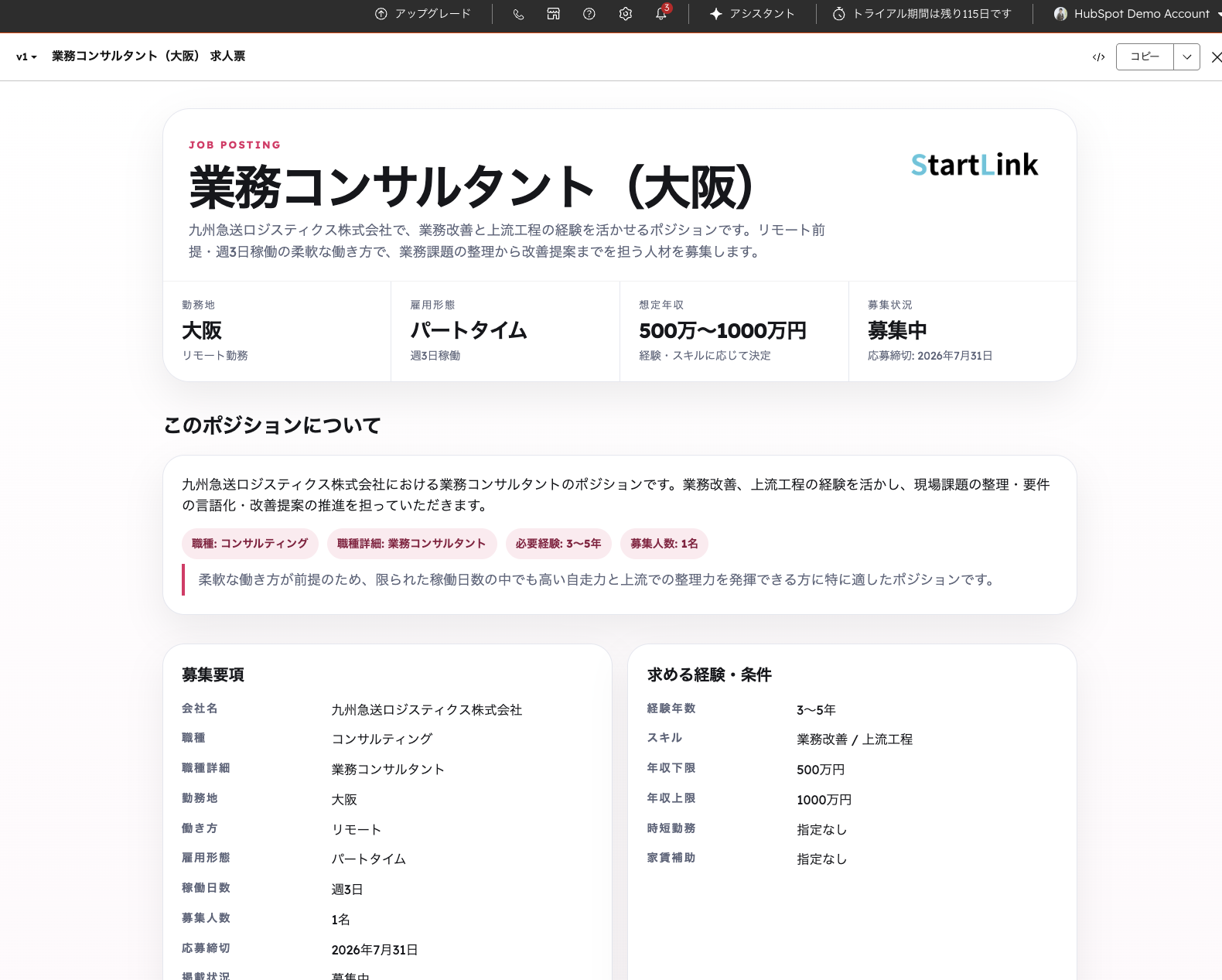1222x980 pixels.
Task: Click the 3〜5年 experience years value
Action: (x=816, y=710)
